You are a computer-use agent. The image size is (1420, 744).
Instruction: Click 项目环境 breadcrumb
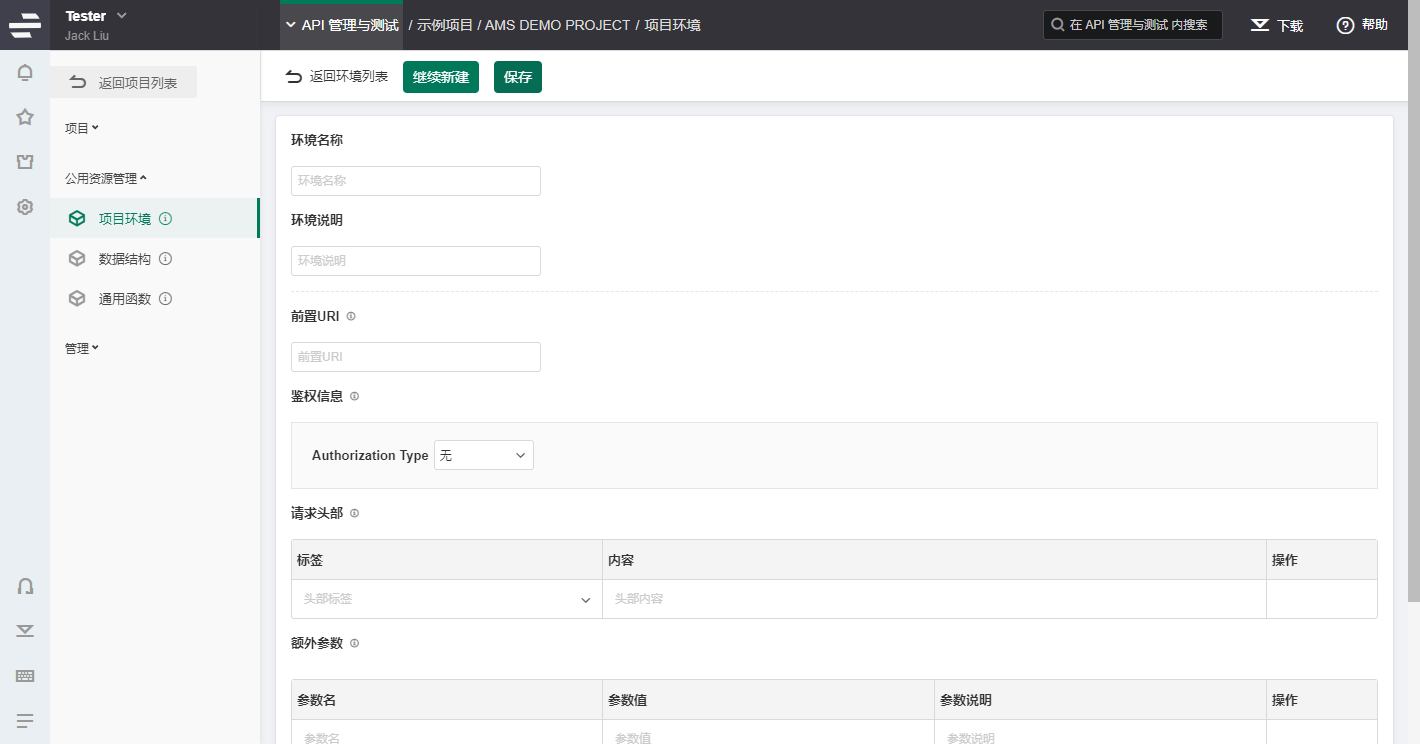coord(672,25)
